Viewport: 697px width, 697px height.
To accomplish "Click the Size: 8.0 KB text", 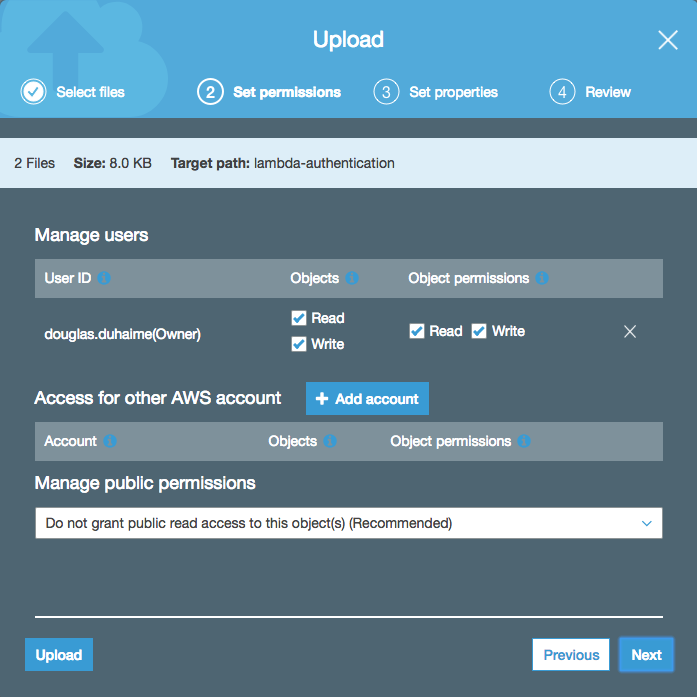I will [x=112, y=163].
